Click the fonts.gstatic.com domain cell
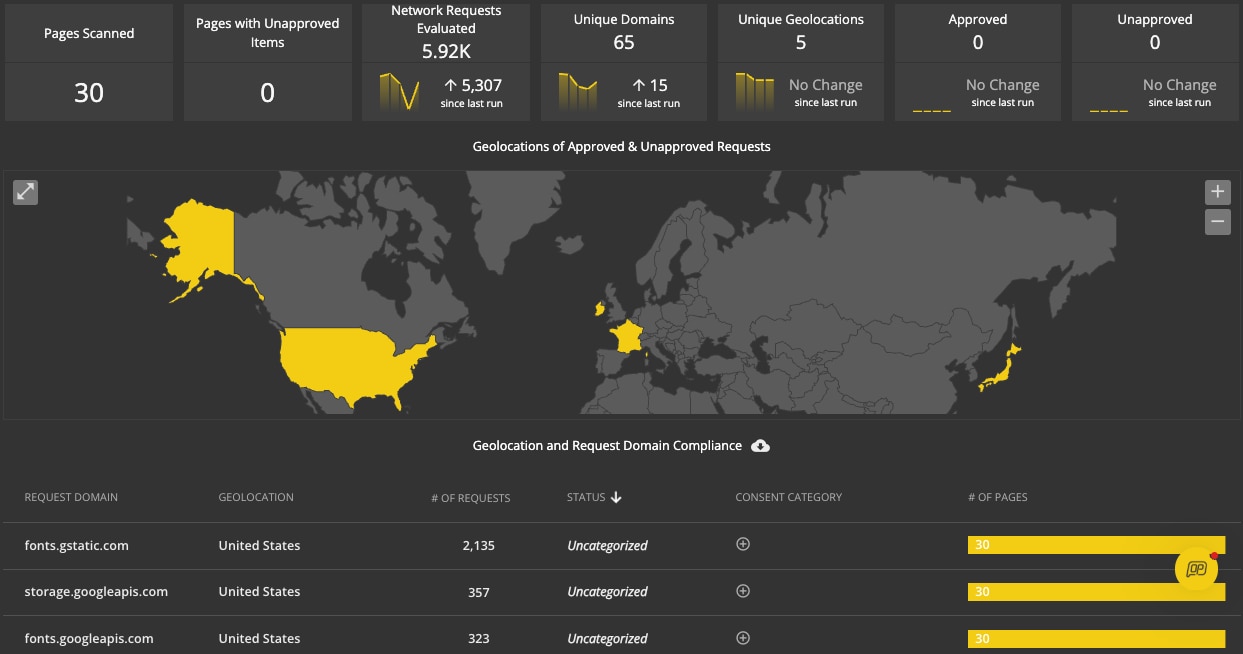Image resolution: width=1243 pixels, height=654 pixels. click(77, 545)
